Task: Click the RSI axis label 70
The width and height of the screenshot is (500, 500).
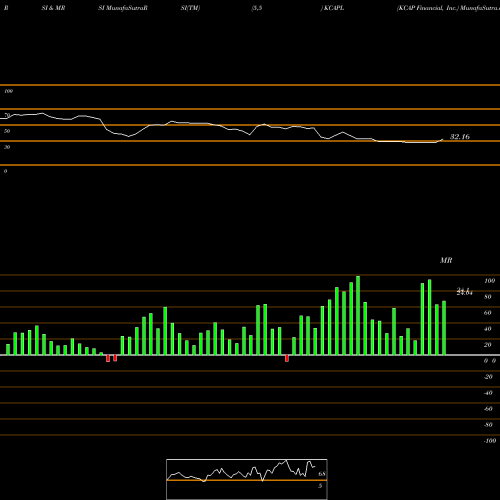Action: click(7, 115)
